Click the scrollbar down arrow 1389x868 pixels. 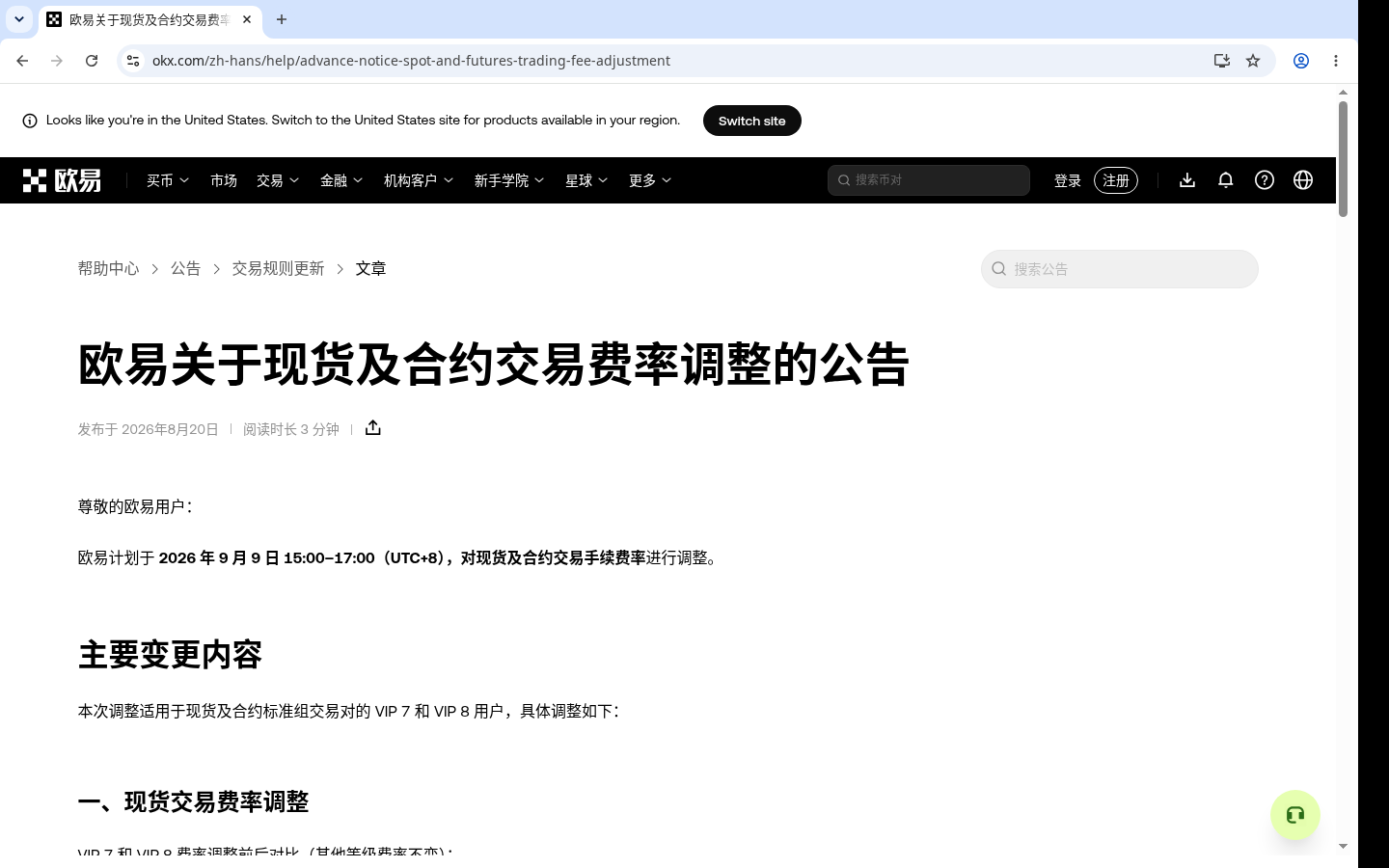(x=1343, y=846)
